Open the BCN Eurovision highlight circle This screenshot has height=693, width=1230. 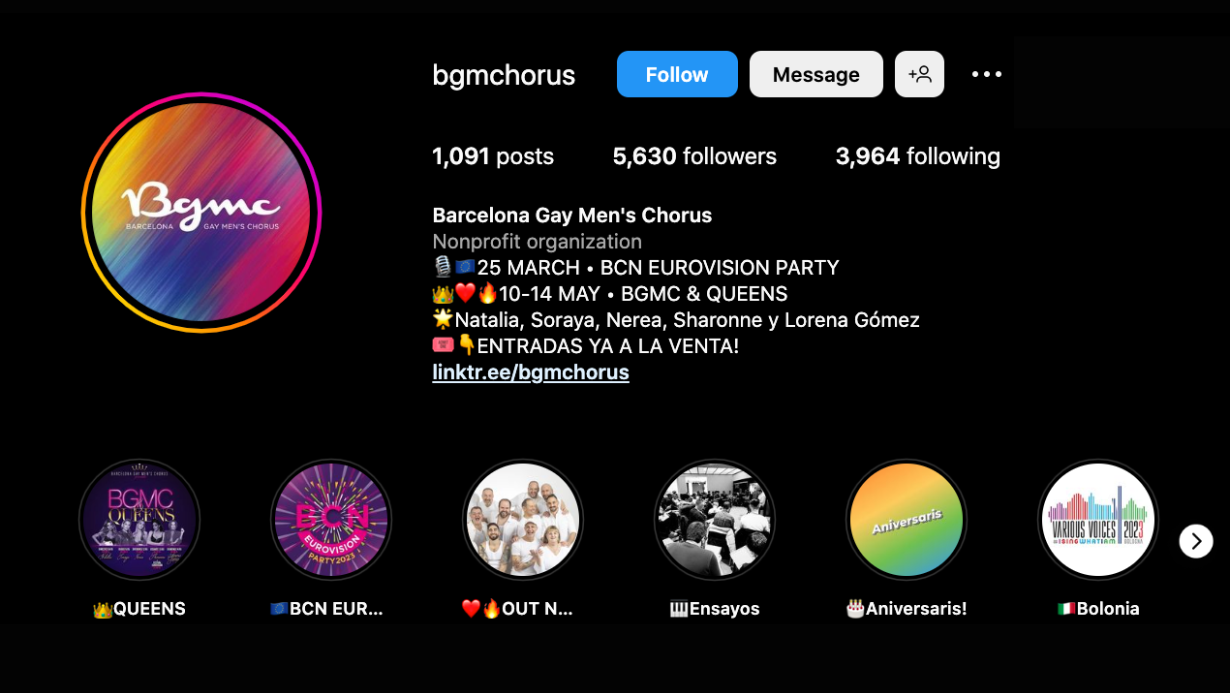(331, 520)
